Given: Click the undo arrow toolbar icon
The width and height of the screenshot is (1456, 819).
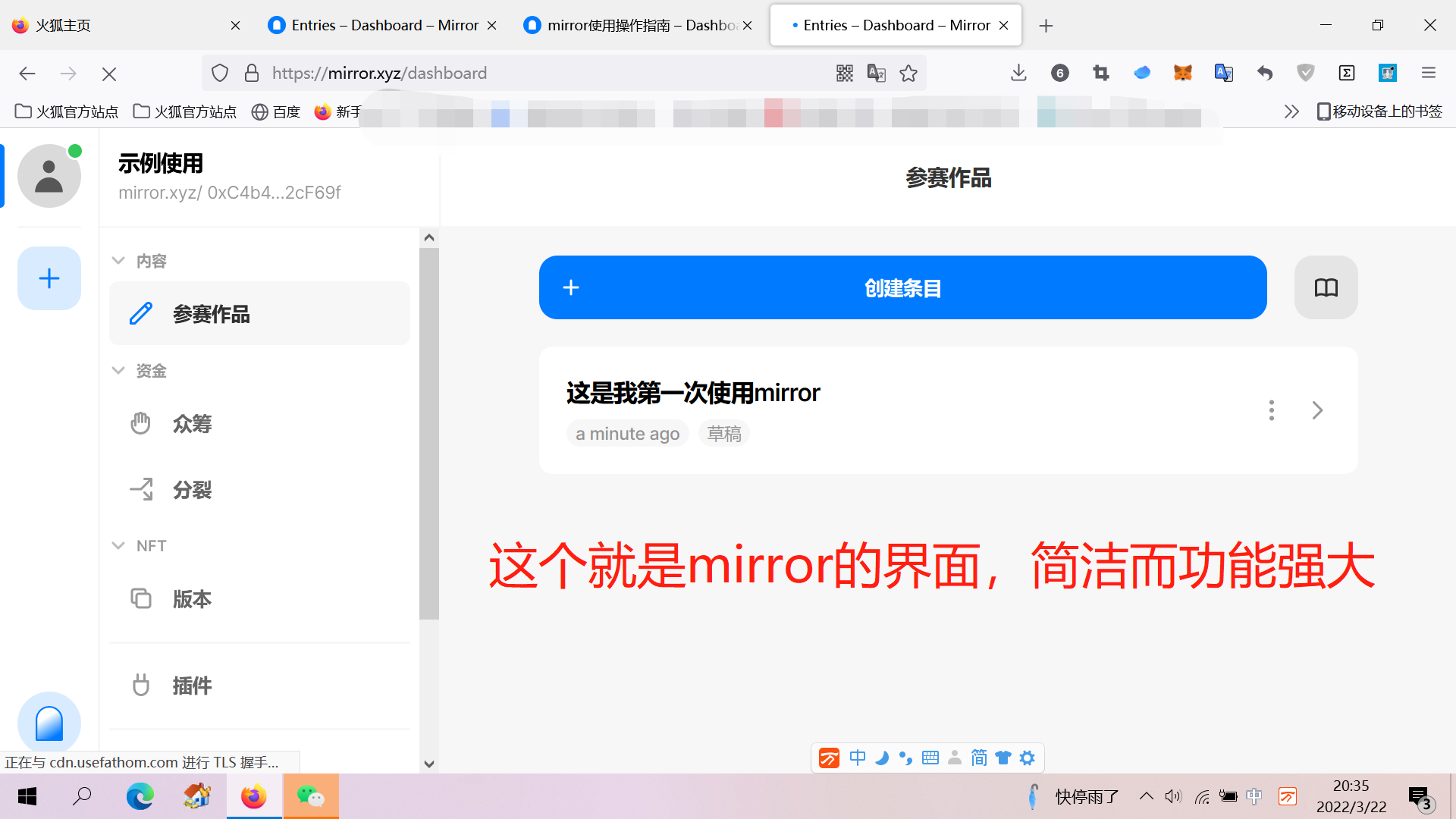Looking at the screenshot, I should 1265,73.
